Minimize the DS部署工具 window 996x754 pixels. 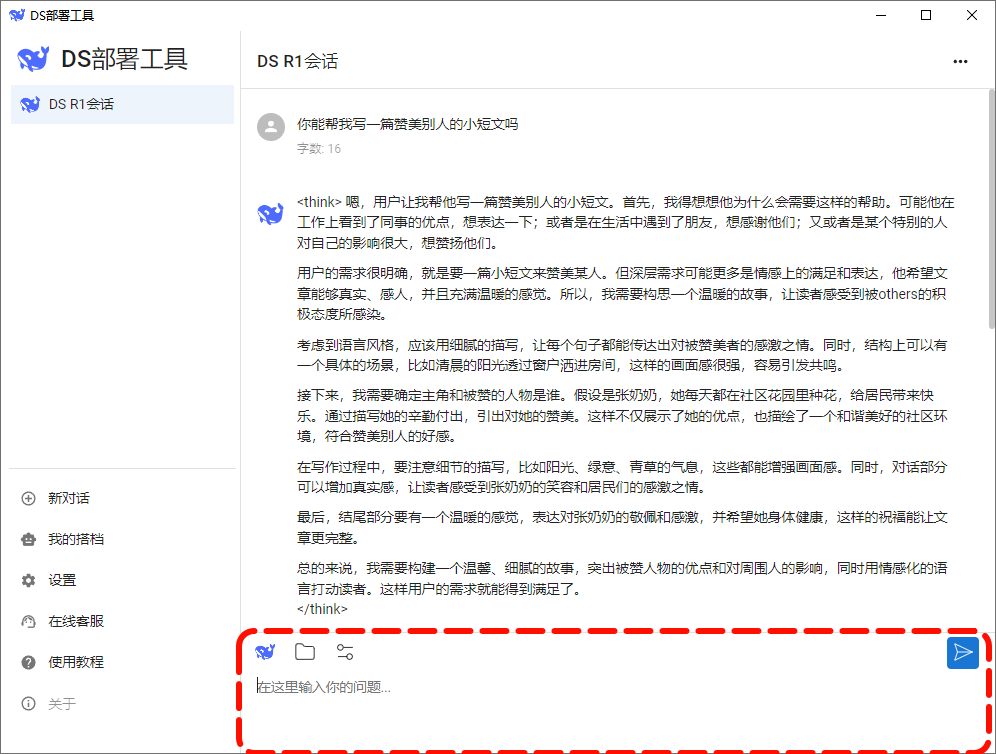click(x=881, y=15)
